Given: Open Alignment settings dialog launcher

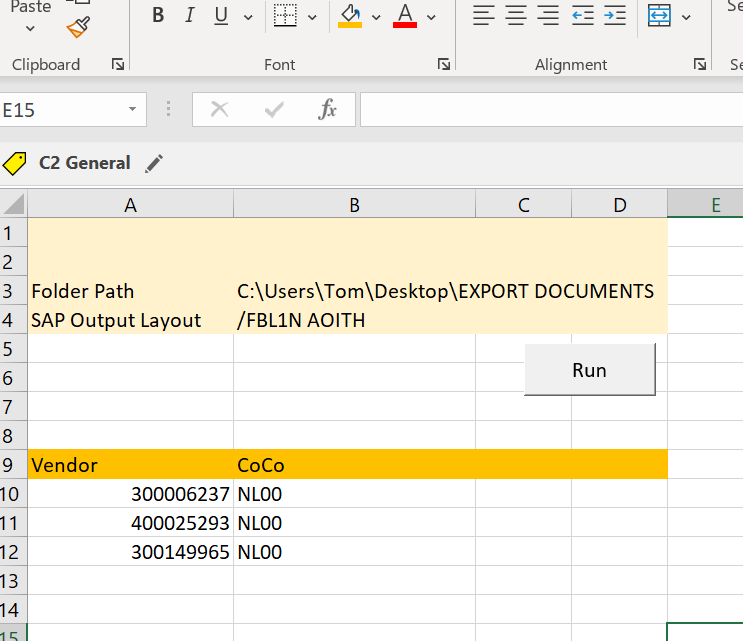Looking at the screenshot, I should [699, 64].
